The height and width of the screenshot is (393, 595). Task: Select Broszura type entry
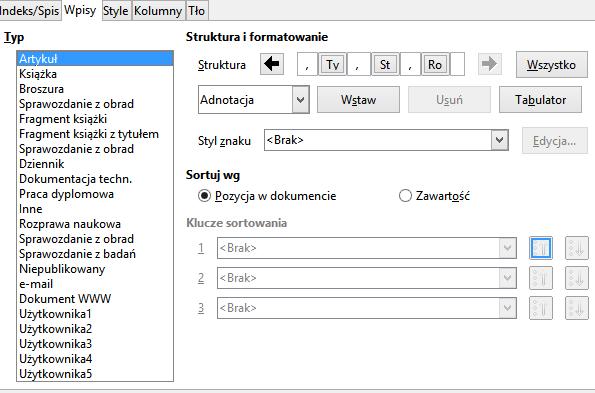pyautogui.click(x=95, y=89)
